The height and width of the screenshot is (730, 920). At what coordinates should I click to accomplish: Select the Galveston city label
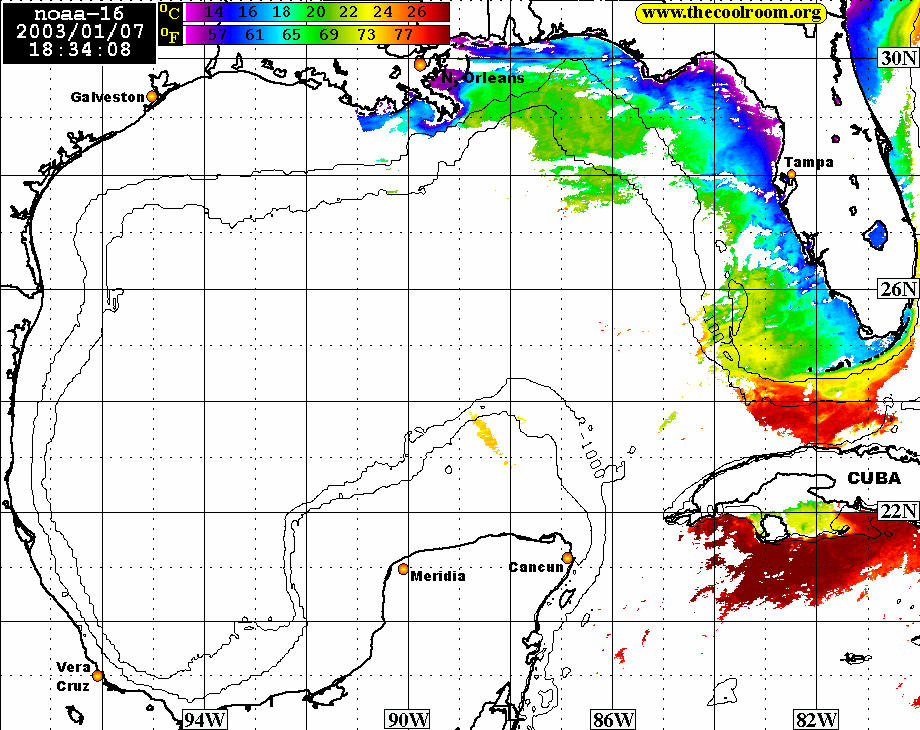pyautogui.click(x=107, y=97)
